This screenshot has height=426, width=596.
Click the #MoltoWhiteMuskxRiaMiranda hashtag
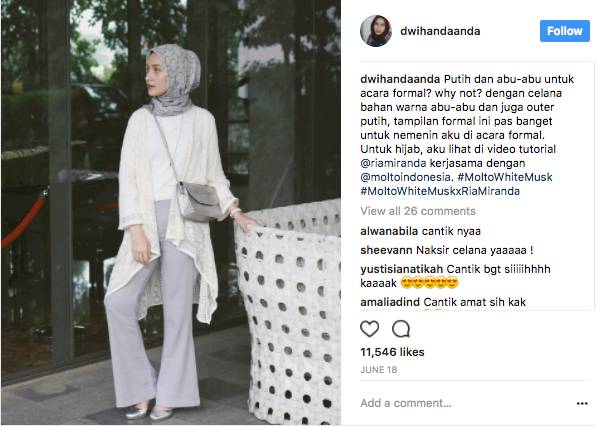tap(440, 191)
